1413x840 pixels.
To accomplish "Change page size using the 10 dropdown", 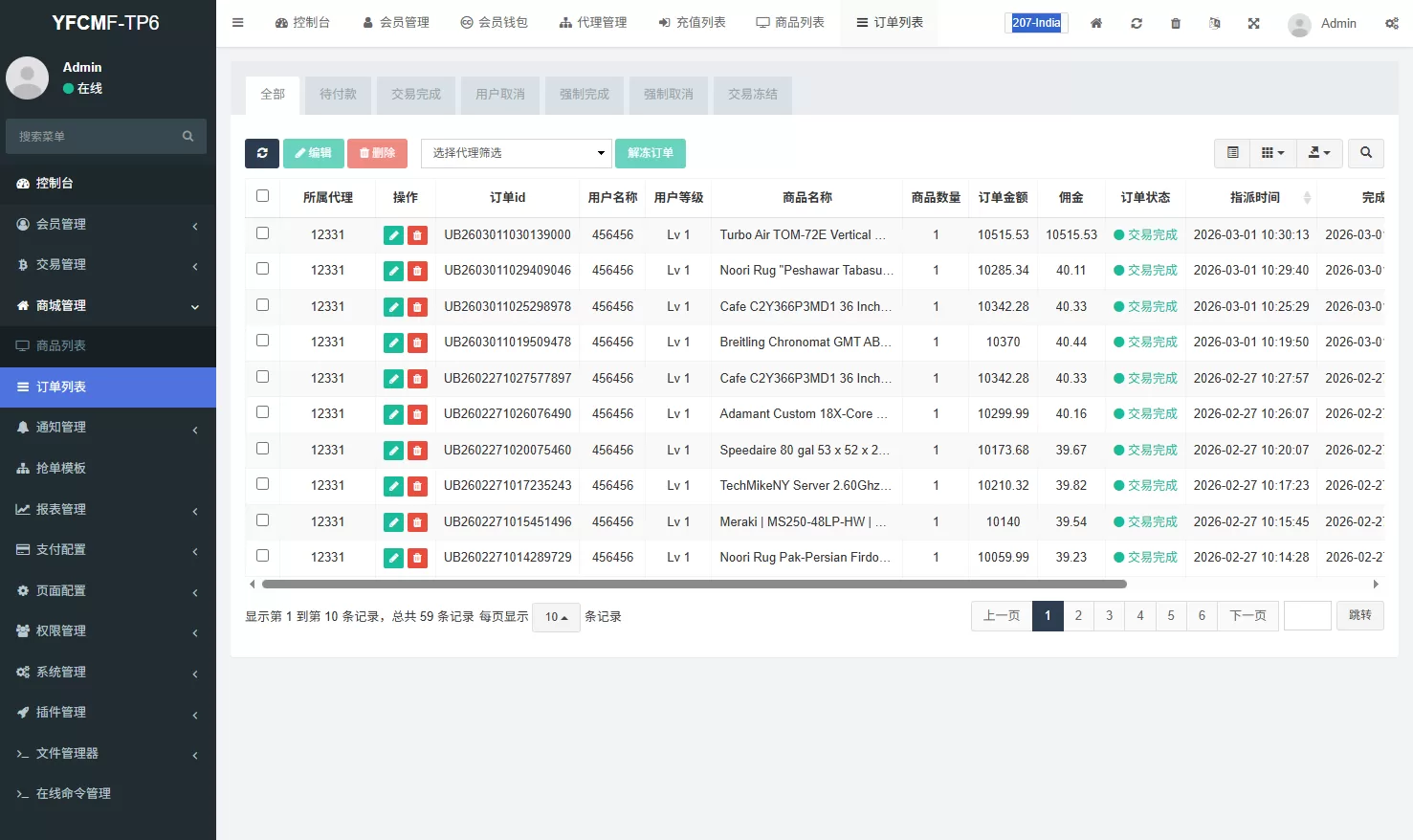I will [555, 617].
